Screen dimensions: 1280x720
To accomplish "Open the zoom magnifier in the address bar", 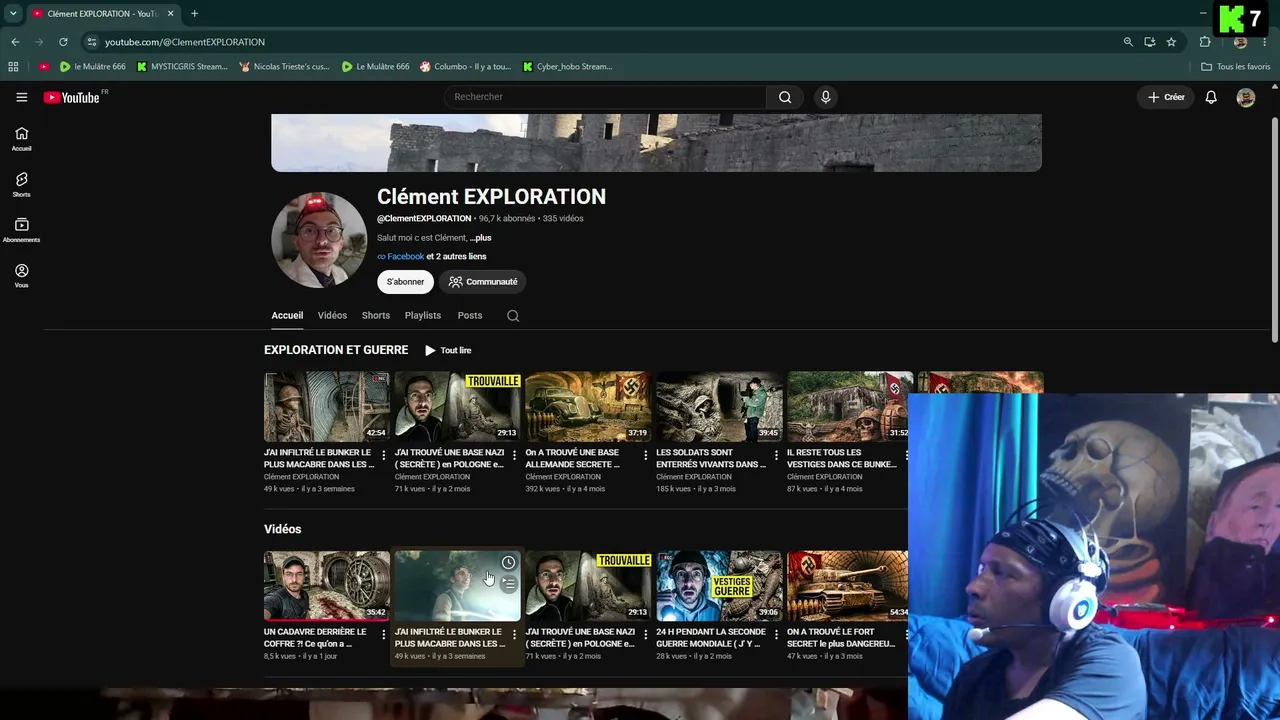I will point(1128,42).
